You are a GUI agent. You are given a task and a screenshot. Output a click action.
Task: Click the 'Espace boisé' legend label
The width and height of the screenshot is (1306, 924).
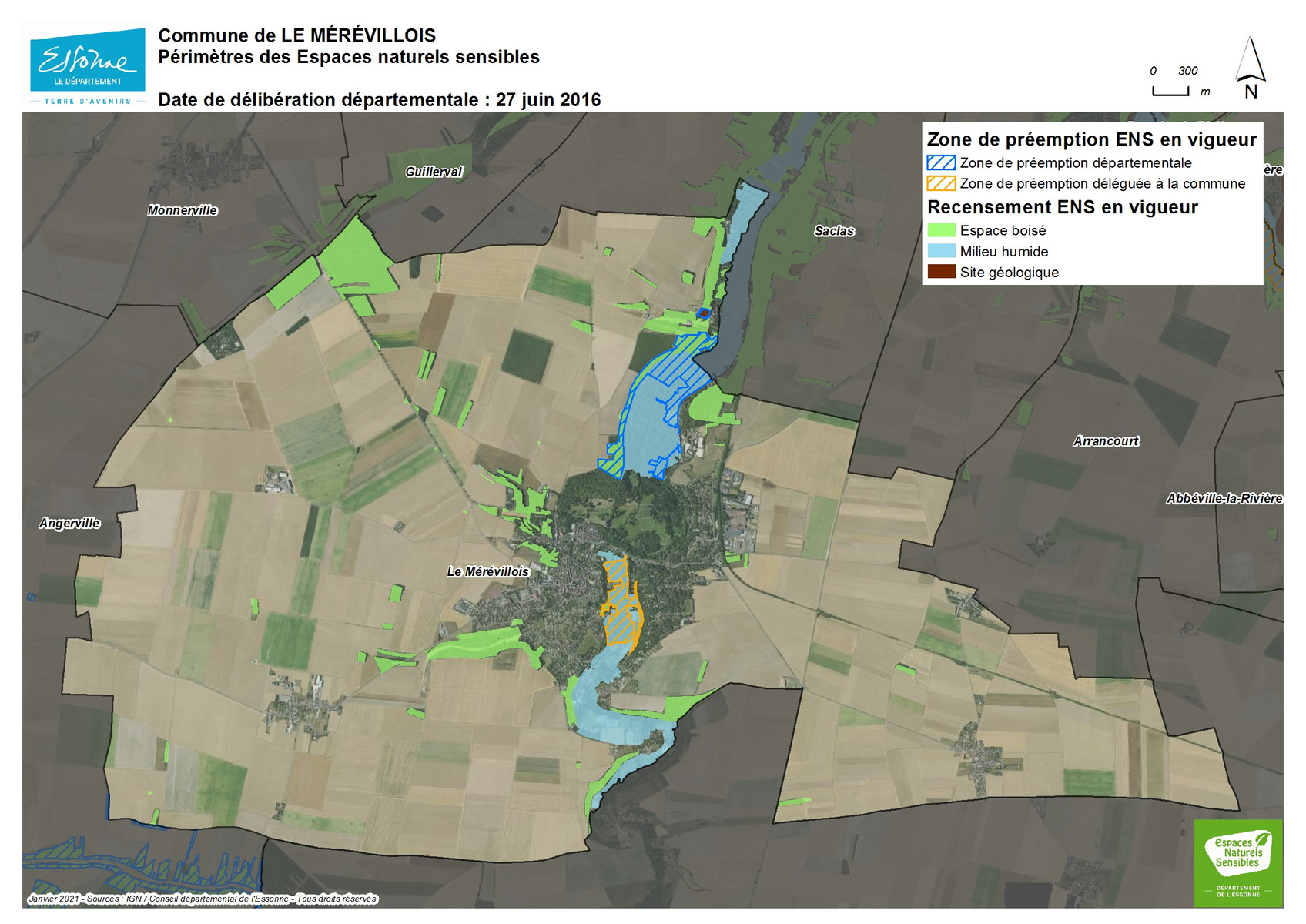[1003, 231]
